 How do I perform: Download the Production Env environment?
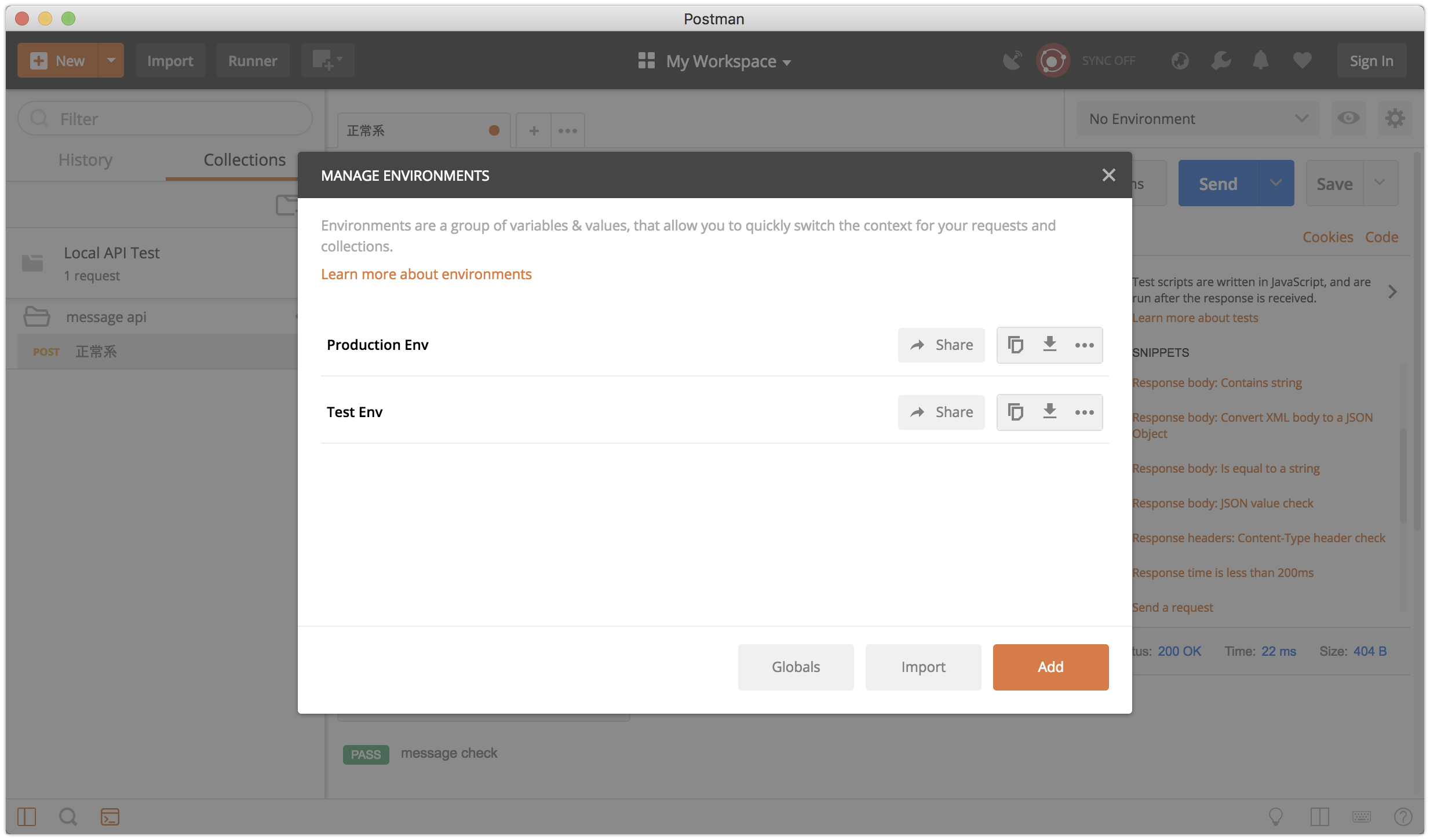pyautogui.click(x=1049, y=345)
